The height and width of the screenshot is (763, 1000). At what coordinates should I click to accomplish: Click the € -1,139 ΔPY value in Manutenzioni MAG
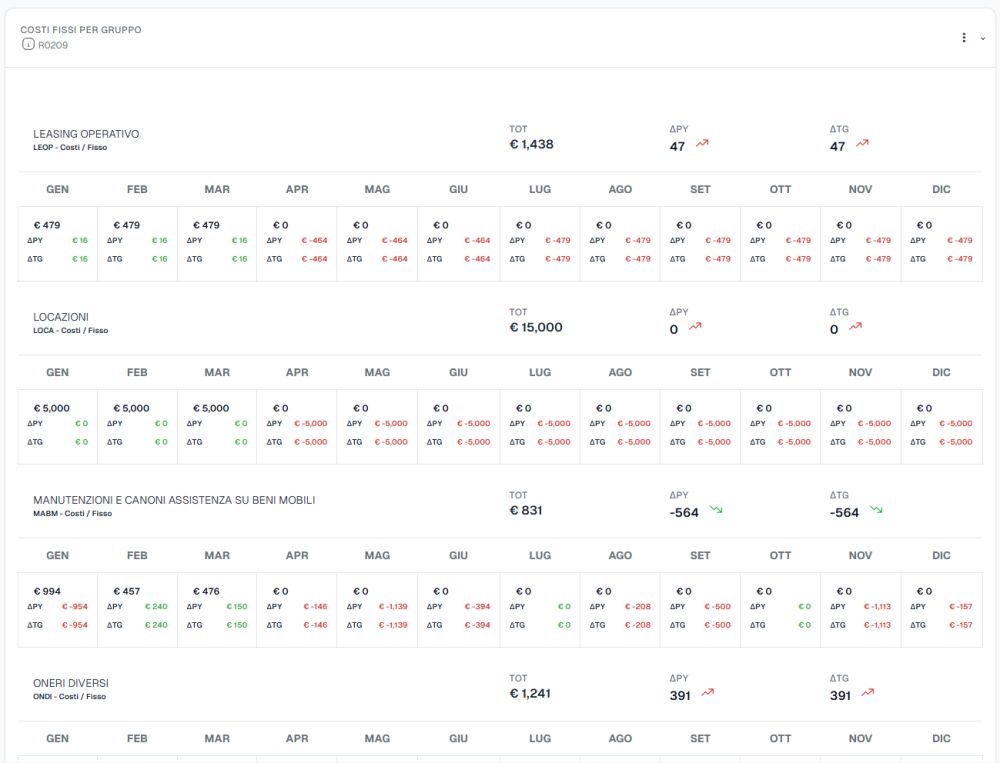click(x=393, y=607)
